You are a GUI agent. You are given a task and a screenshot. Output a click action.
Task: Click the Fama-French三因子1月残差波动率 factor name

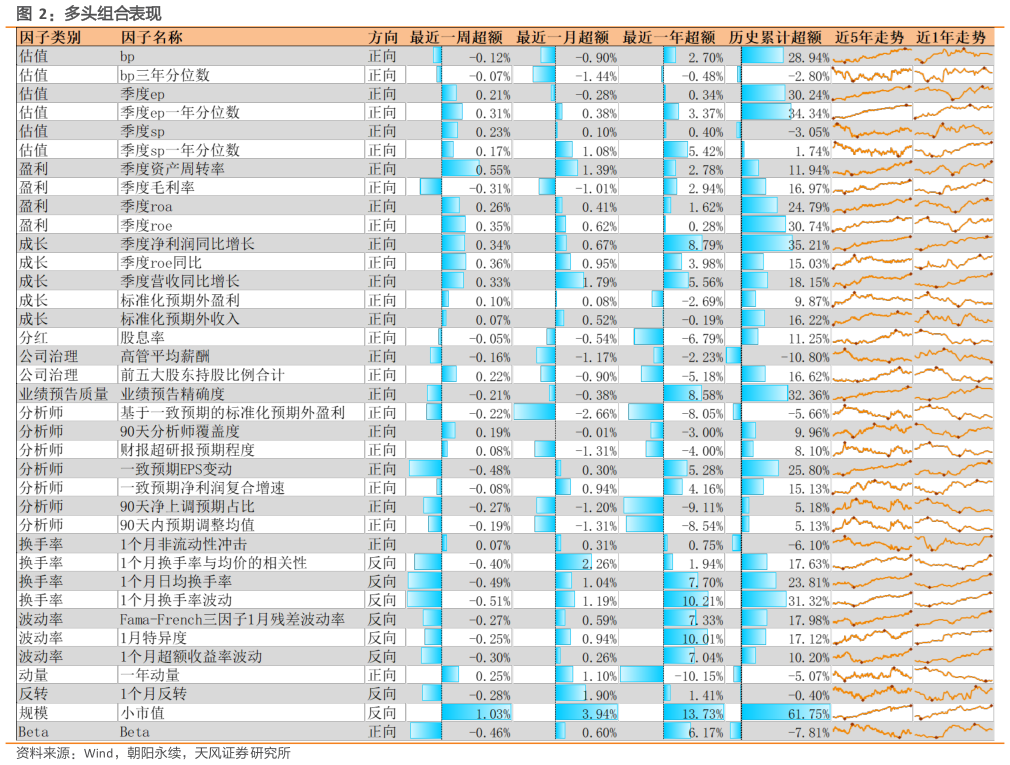(232, 620)
